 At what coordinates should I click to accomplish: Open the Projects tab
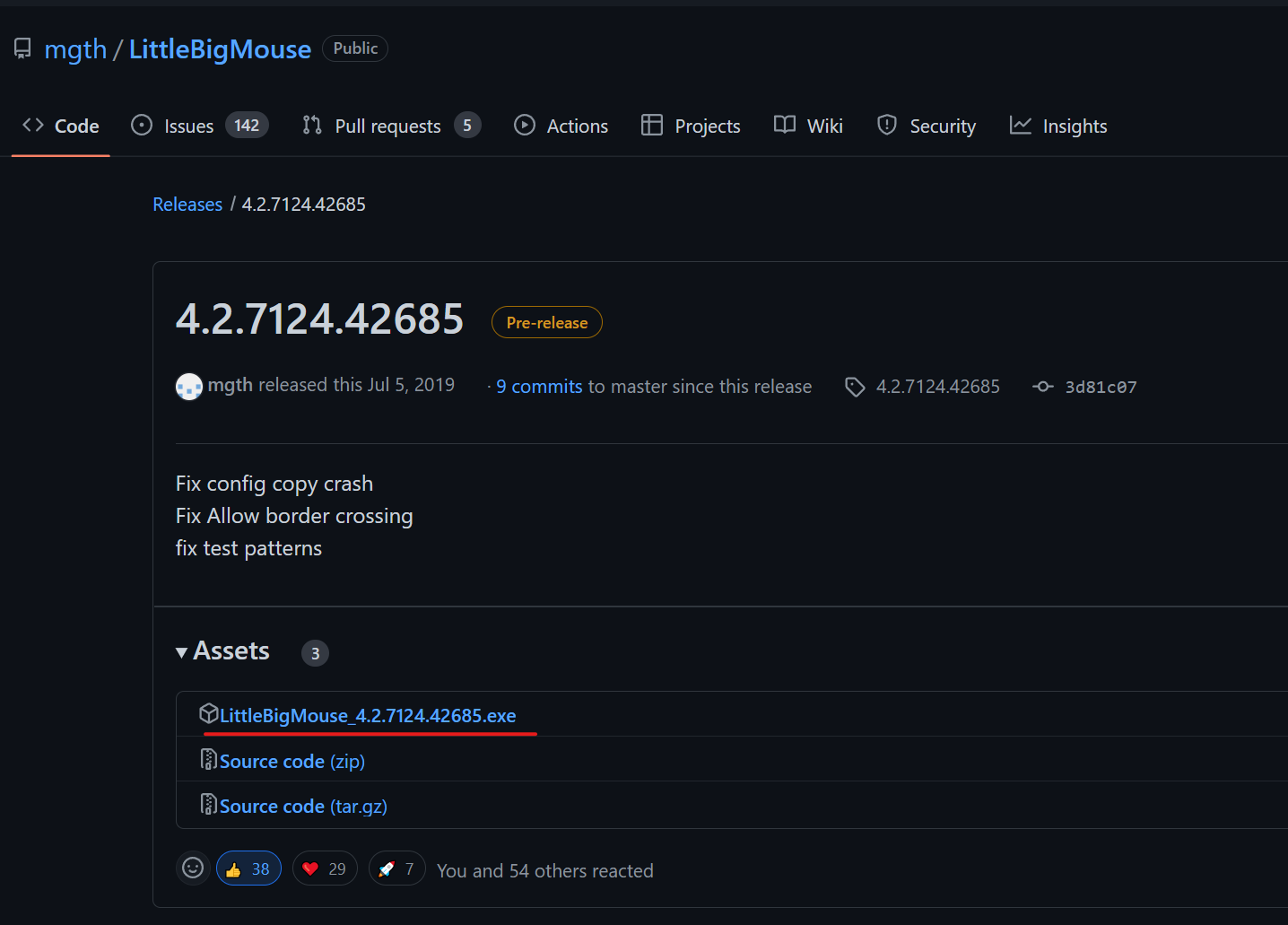[x=691, y=126]
